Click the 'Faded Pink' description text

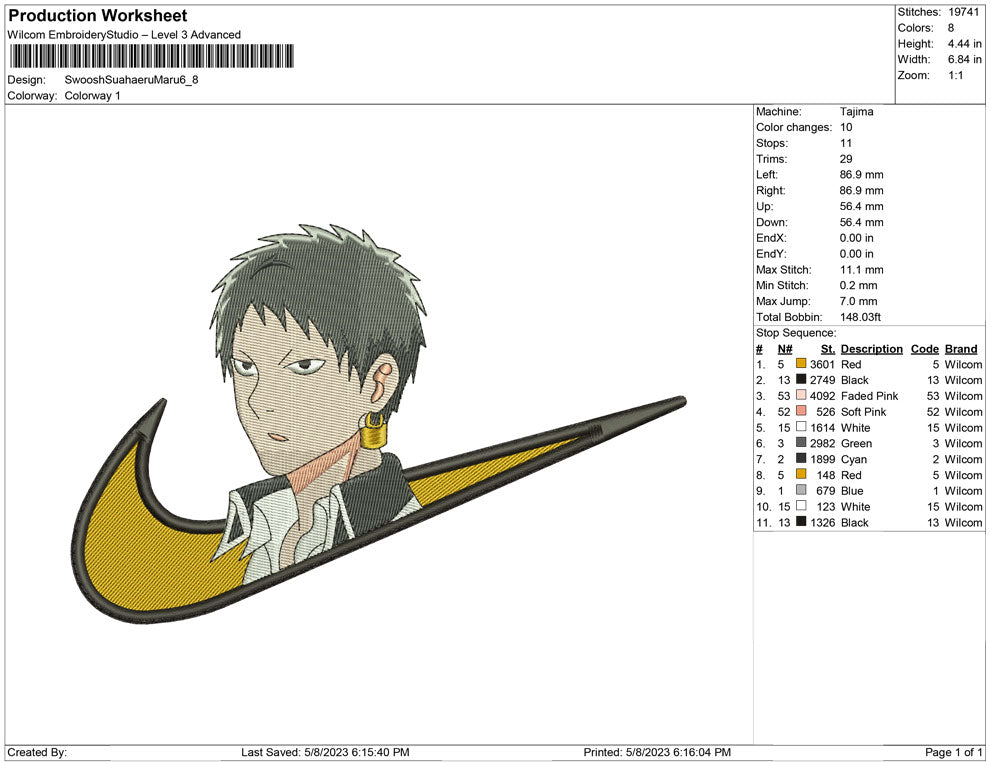pyautogui.click(x=869, y=396)
